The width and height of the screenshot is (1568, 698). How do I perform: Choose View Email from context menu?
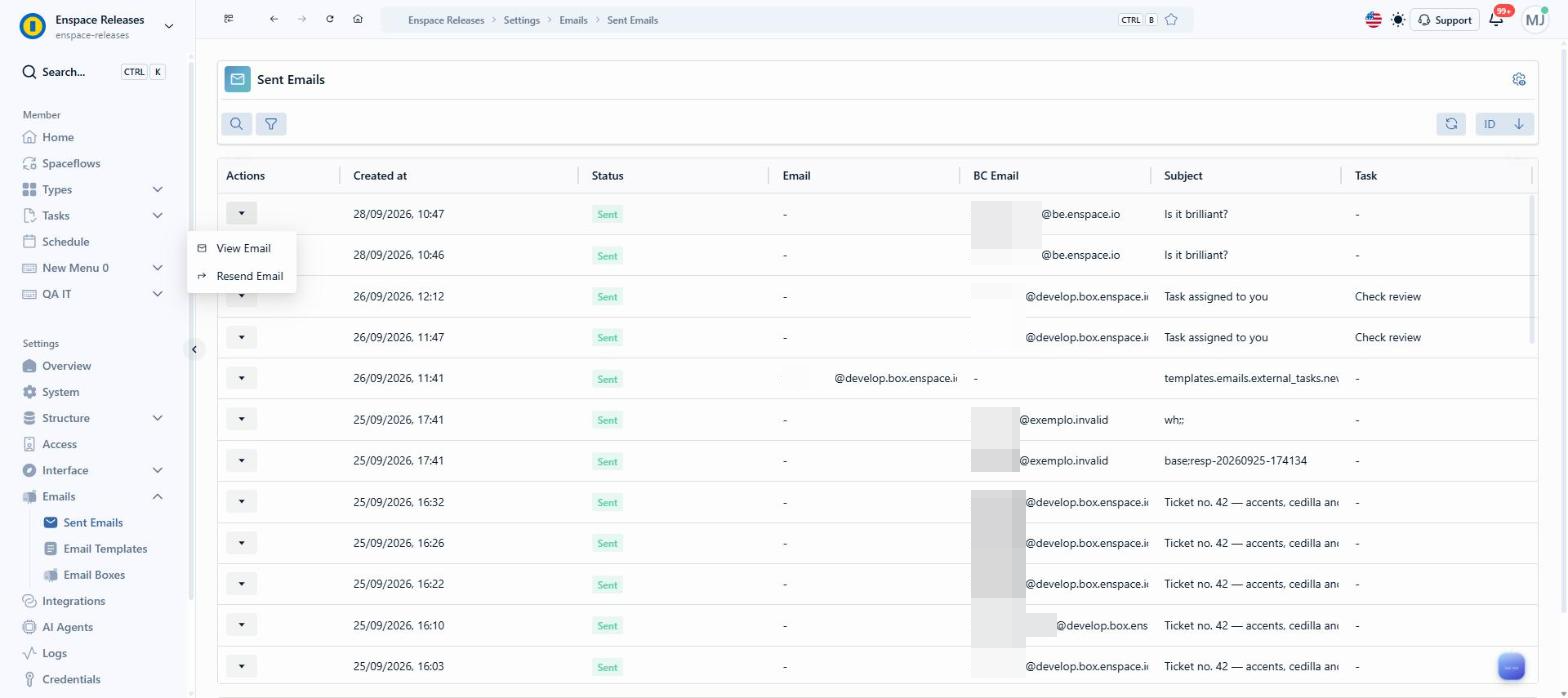coord(241,248)
